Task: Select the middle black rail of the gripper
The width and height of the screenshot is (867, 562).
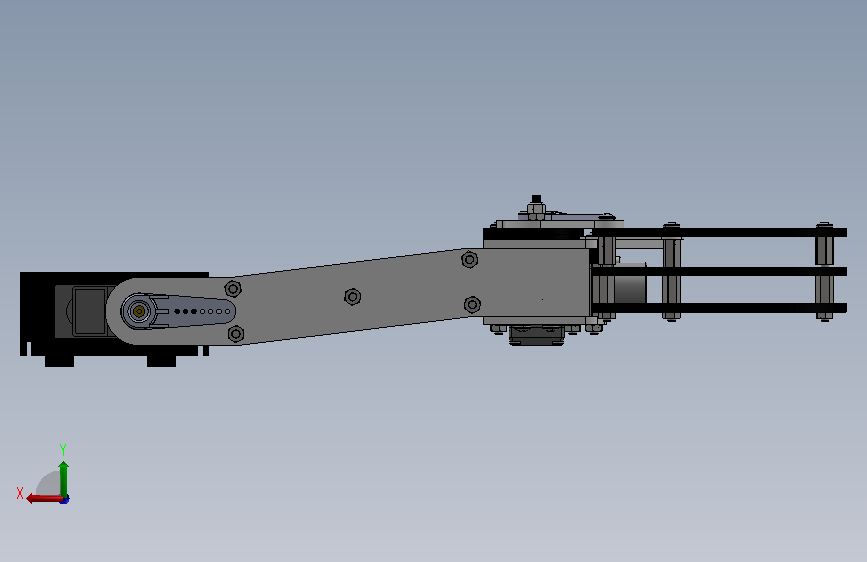Action: click(719, 272)
